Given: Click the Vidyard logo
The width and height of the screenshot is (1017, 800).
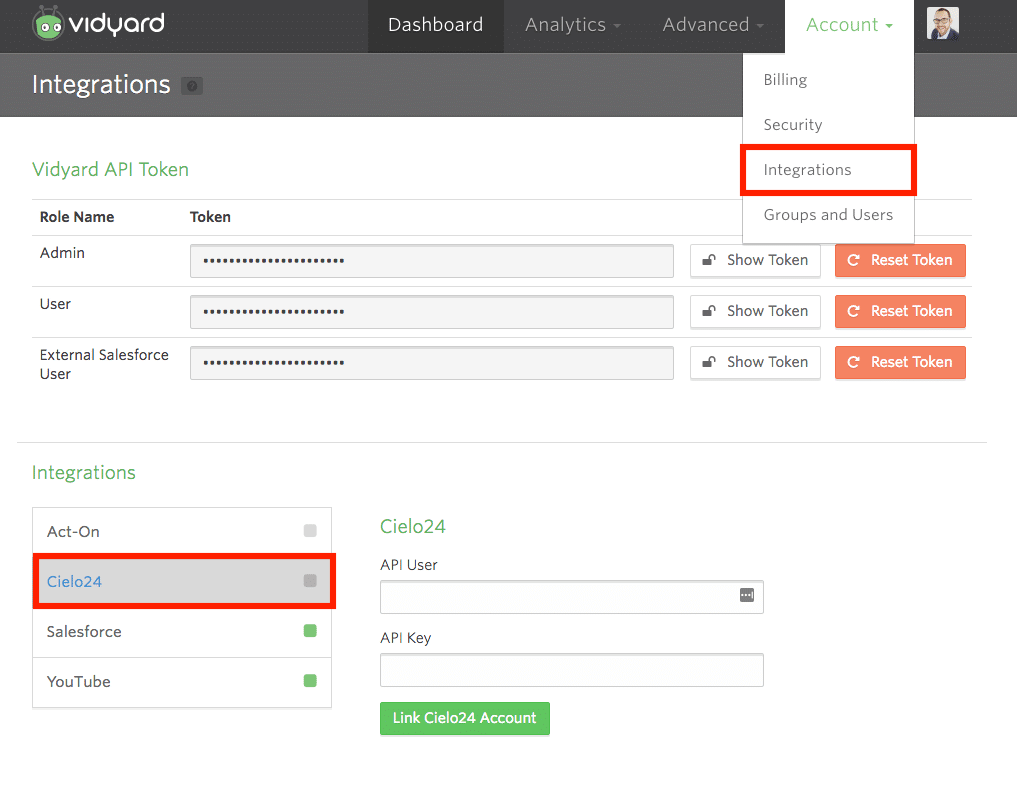Looking at the screenshot, I should coord(99,23).
